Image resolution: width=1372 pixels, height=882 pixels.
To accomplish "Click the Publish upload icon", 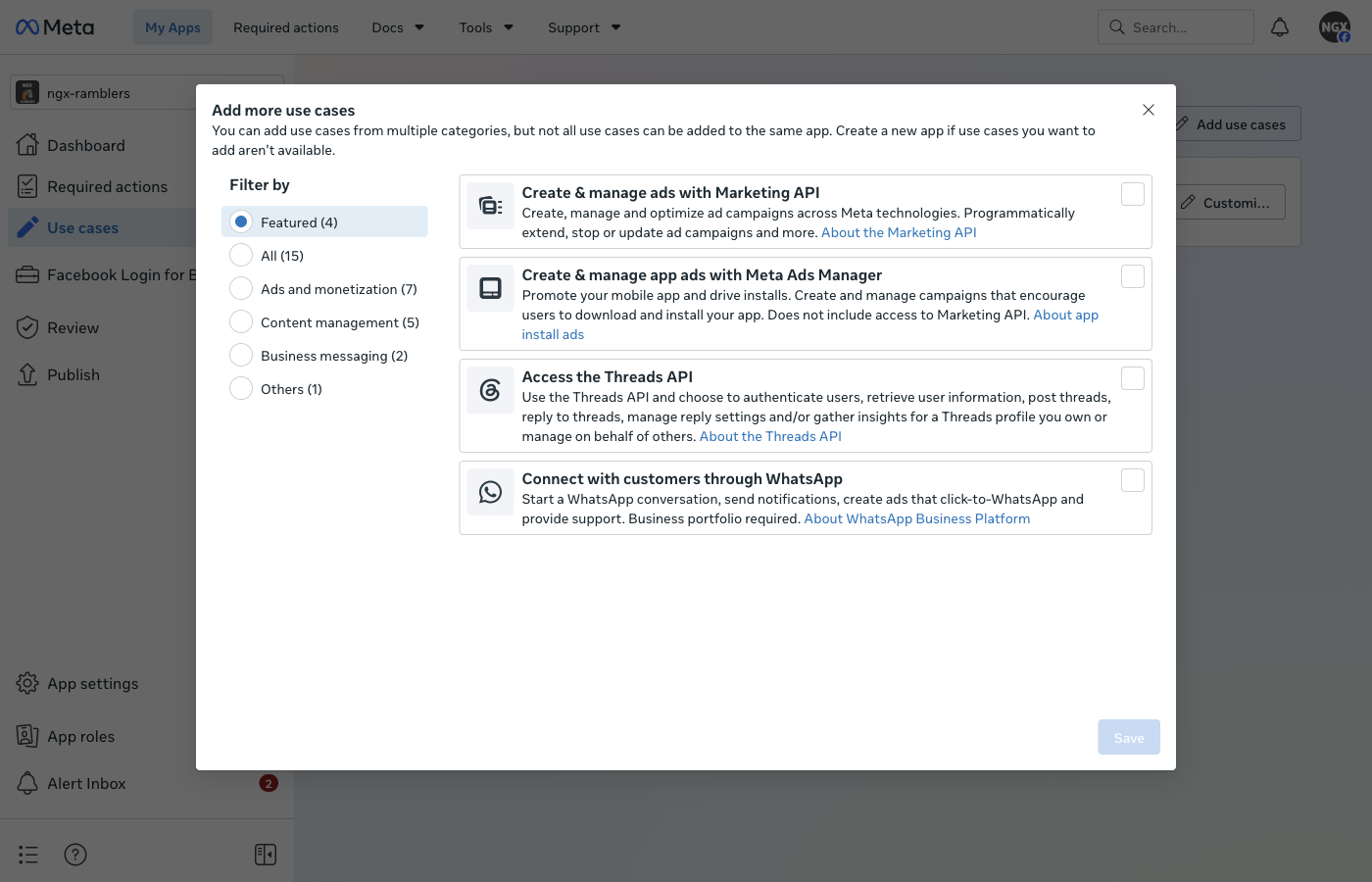I will click(x=27, y=374).
